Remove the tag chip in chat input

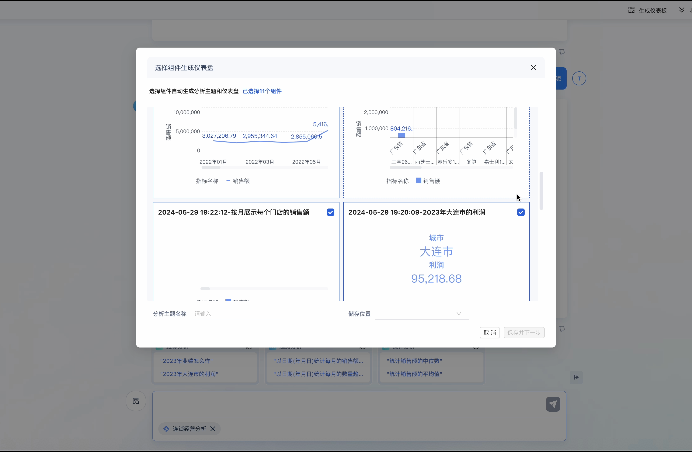(x=212, y=429)
